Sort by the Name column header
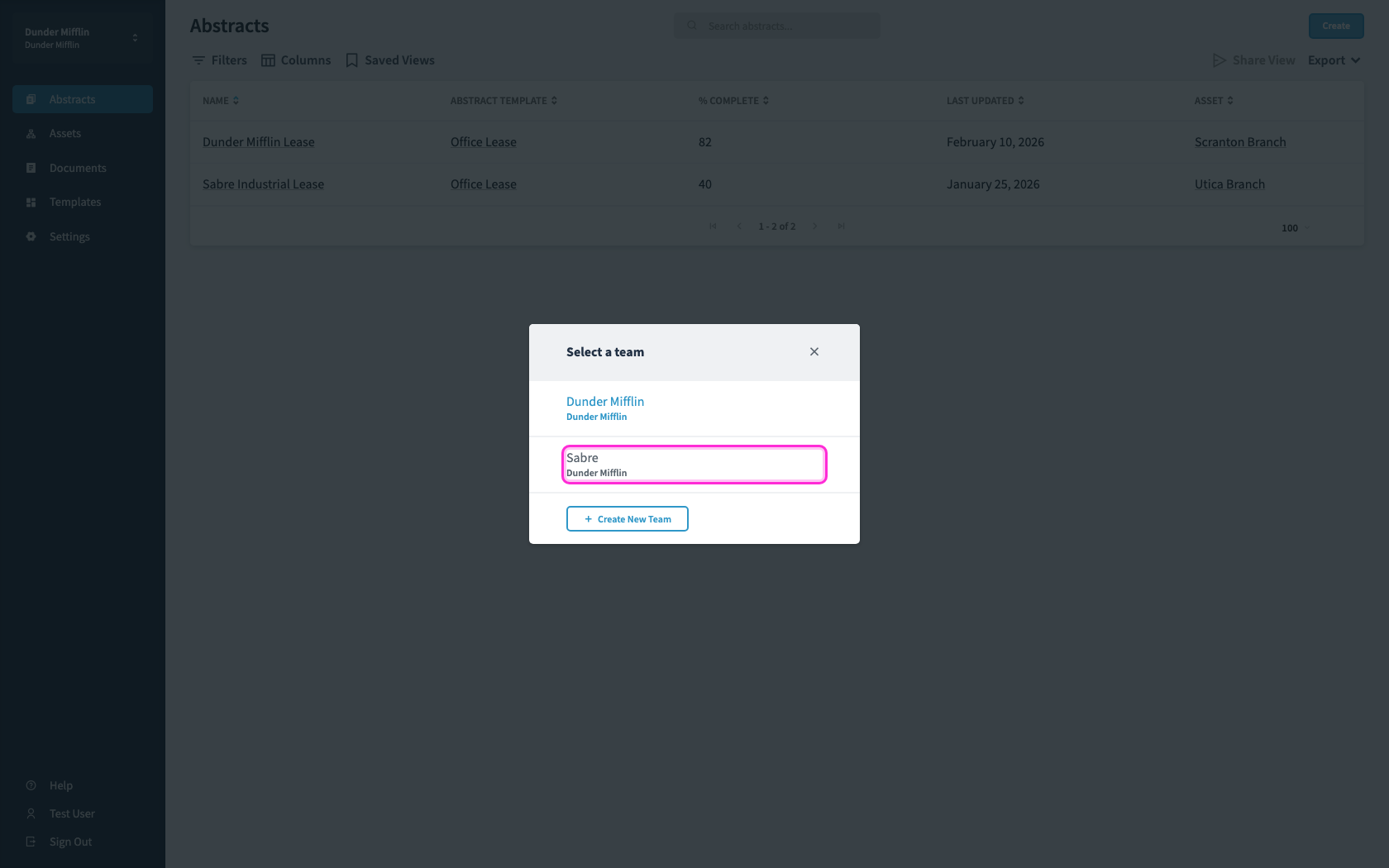This screenshot has width=1389, height=868. (x=221, y=101)
